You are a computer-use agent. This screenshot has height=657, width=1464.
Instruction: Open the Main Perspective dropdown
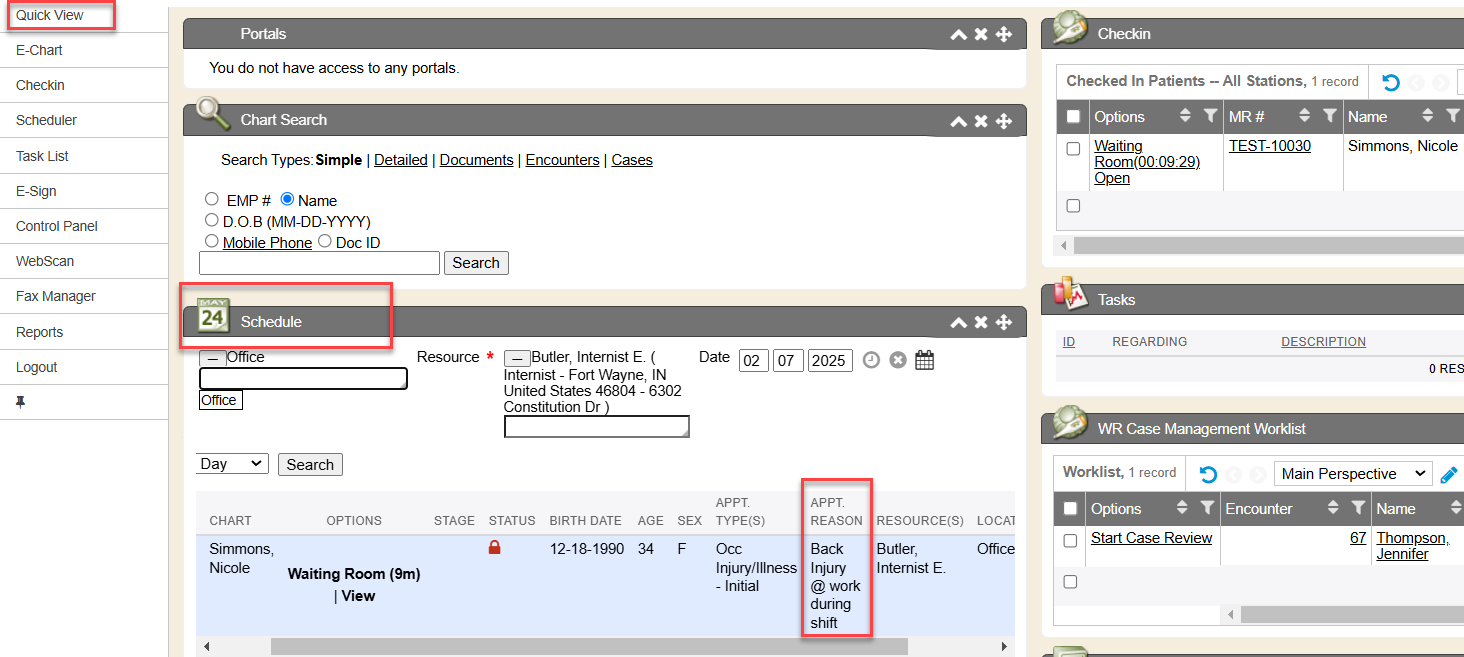(1353, 474)
